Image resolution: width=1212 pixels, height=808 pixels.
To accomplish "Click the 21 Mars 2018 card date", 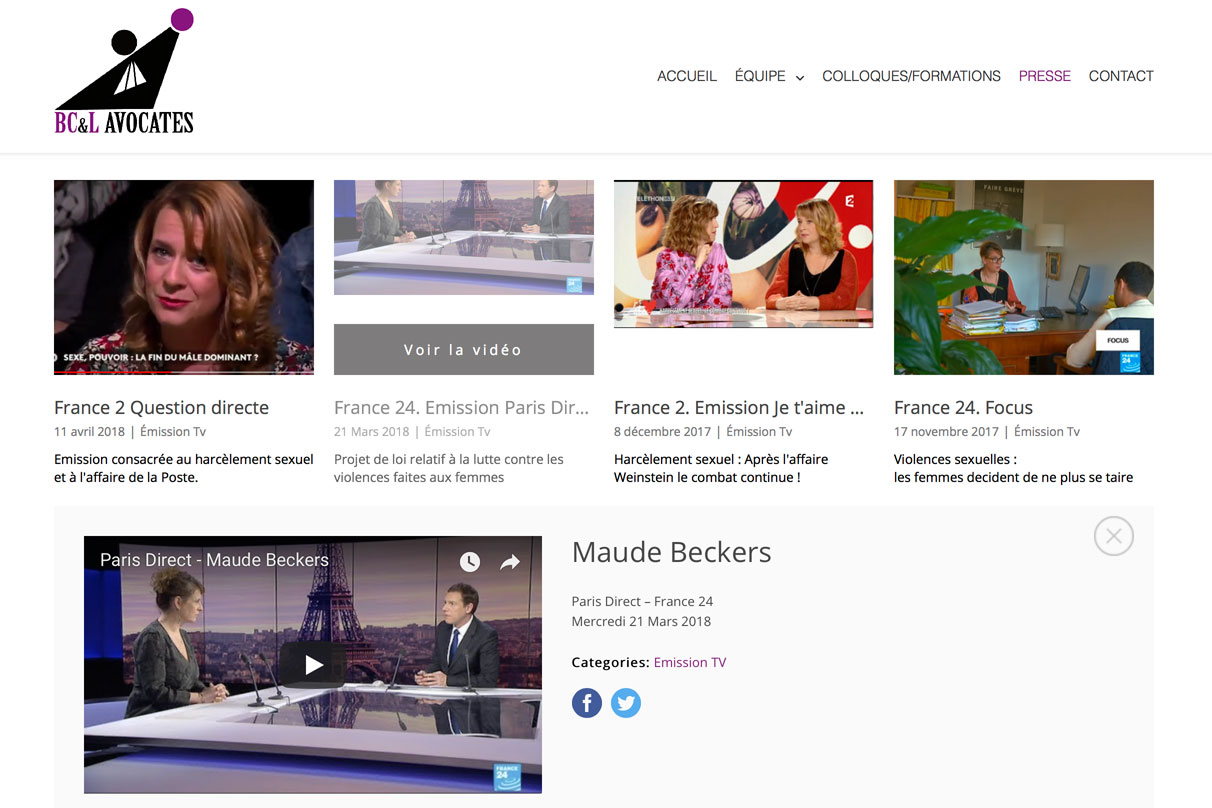I will [x=372, y=432].
